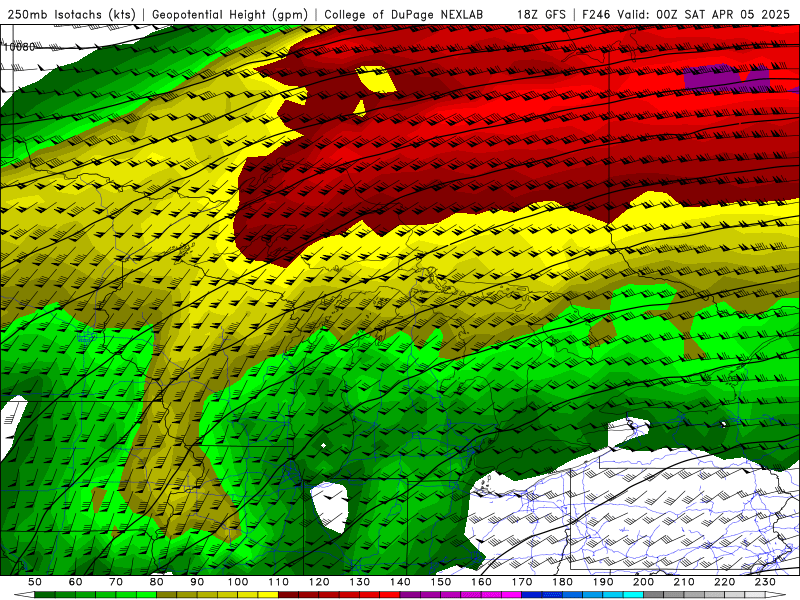Click the "70" value on the color scale

click(116, 582)
